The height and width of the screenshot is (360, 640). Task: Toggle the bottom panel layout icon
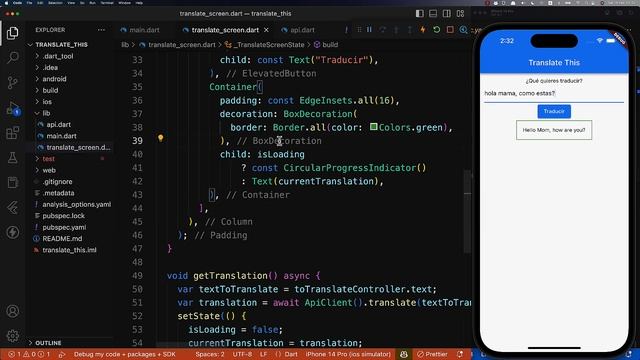tap(433, 13)
